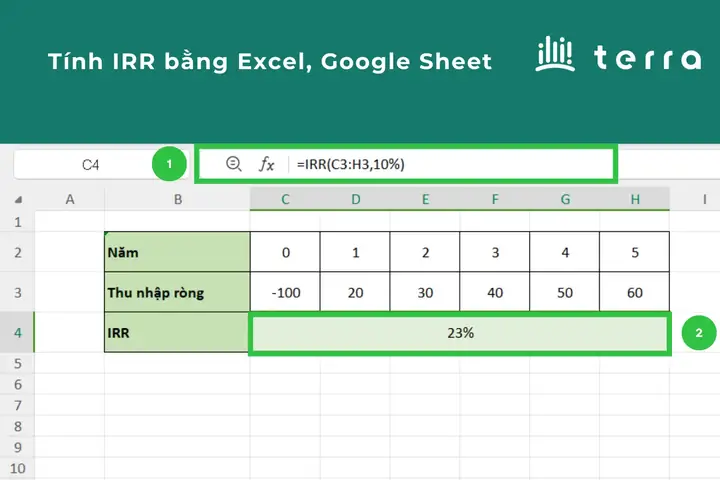Select column E header
The image size is (720, 480).
tap(425, 199)
